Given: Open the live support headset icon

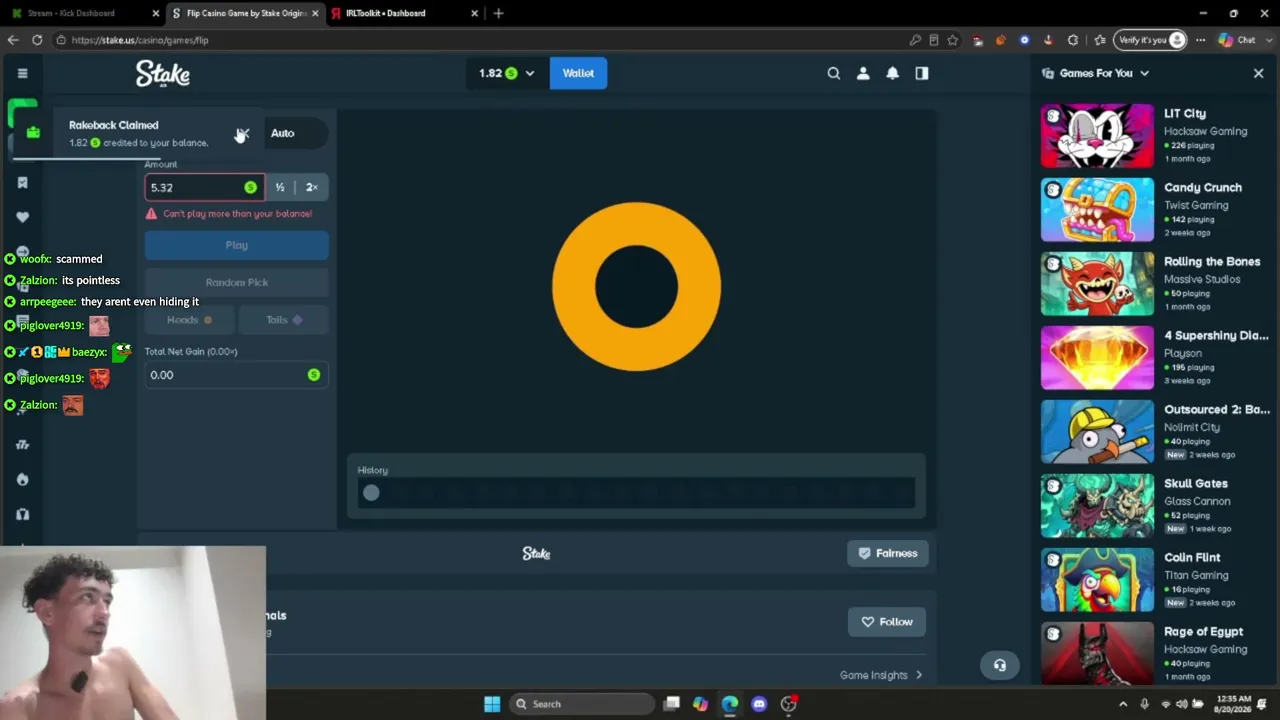Looking at the screenshot, I should click(x=999, y=665).
